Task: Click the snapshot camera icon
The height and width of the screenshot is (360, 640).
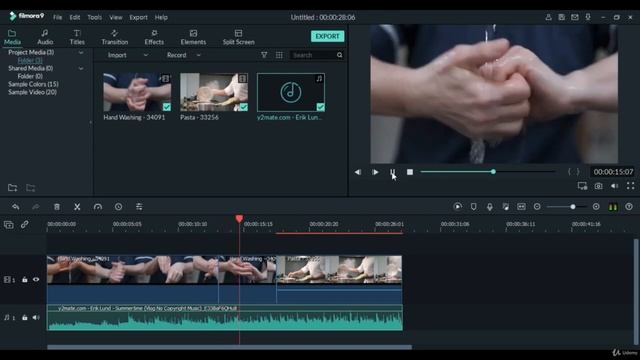Action: pos(598,186)
